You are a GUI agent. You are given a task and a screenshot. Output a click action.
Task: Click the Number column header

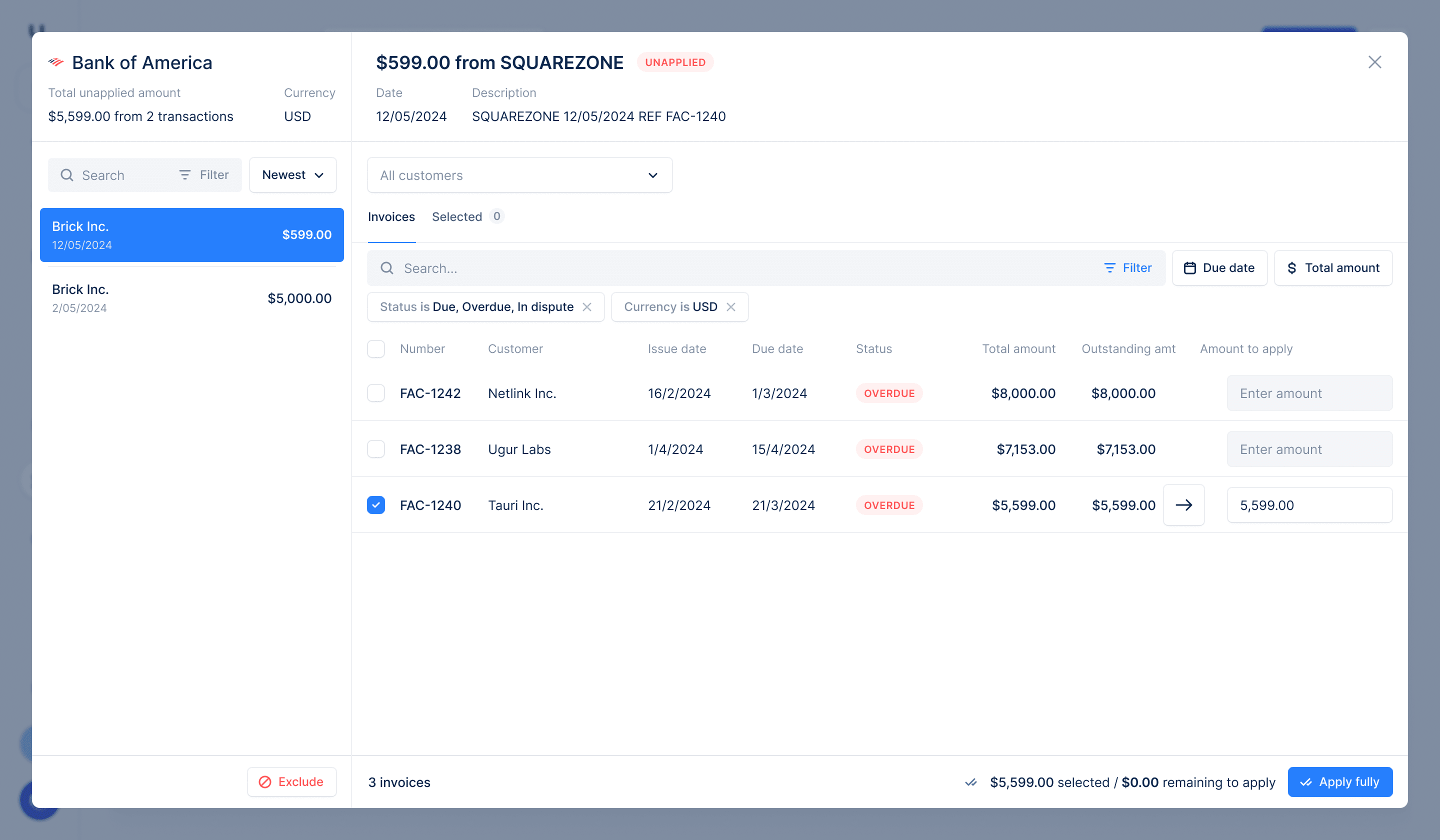422,348
